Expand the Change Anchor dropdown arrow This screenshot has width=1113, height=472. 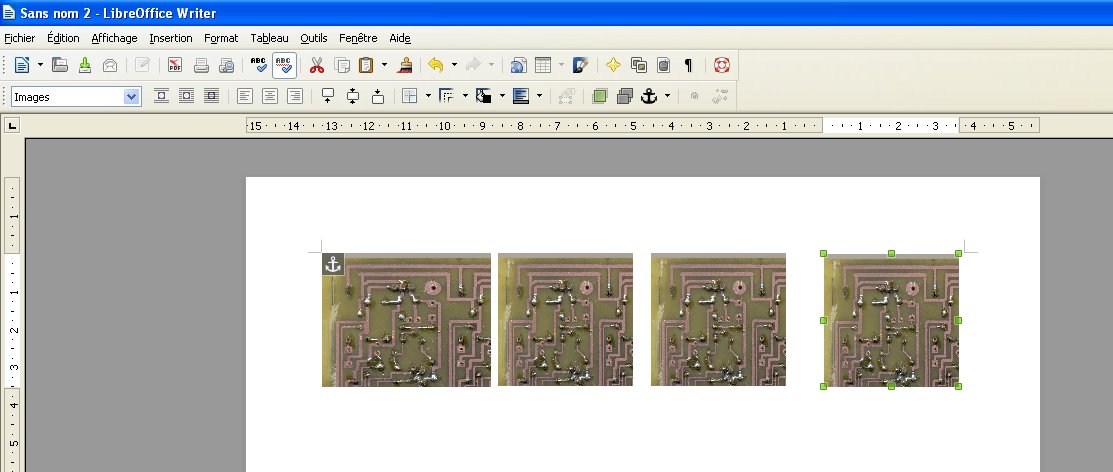pos(667,96)
